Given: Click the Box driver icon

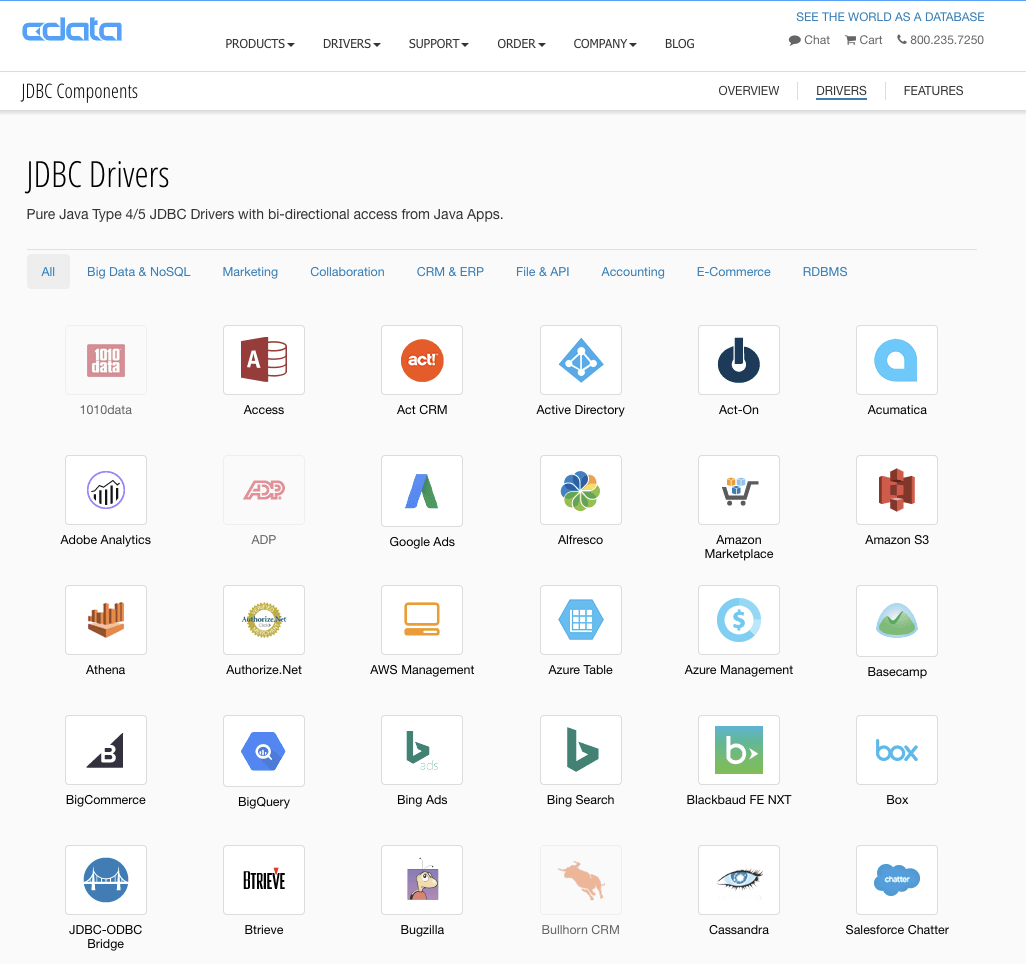Looking at the screenshot, I should point(897,750).
